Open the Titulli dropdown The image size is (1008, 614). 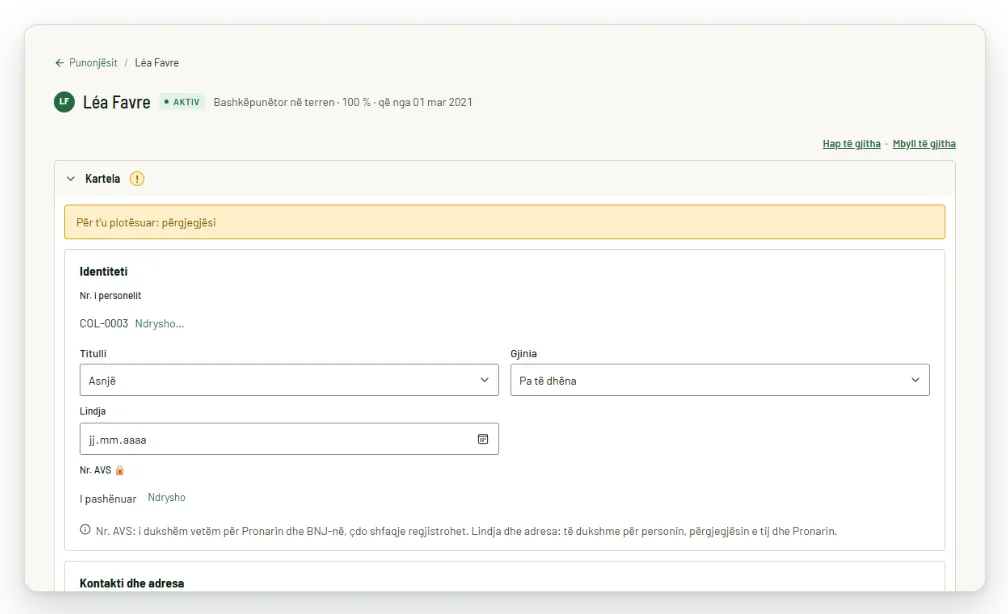pos(289,380)
